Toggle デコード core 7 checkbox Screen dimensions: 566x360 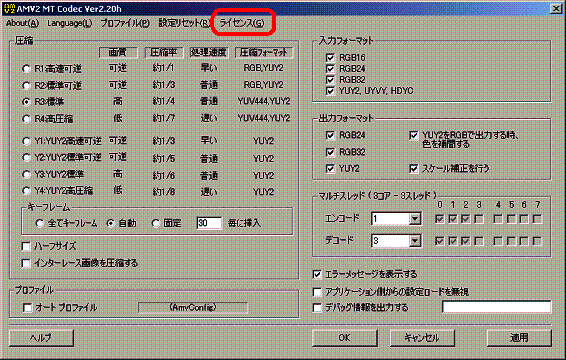(537, 241)
